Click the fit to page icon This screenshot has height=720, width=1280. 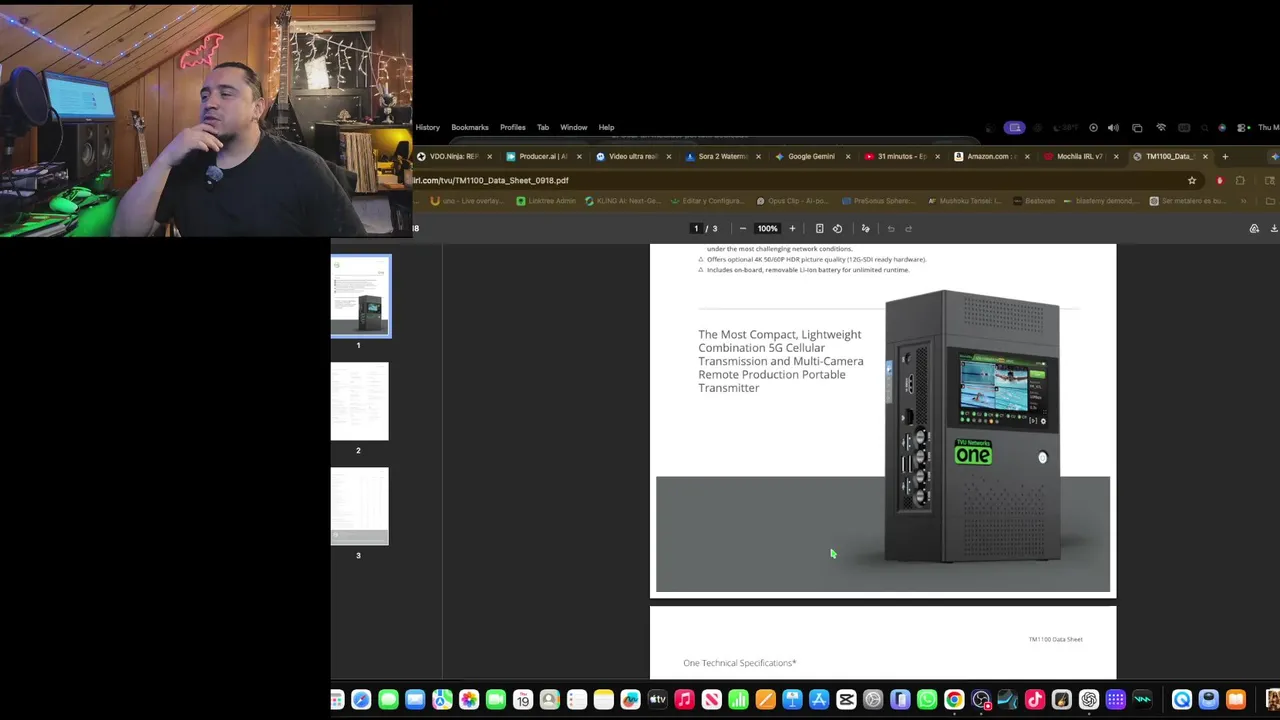[819, 228]
